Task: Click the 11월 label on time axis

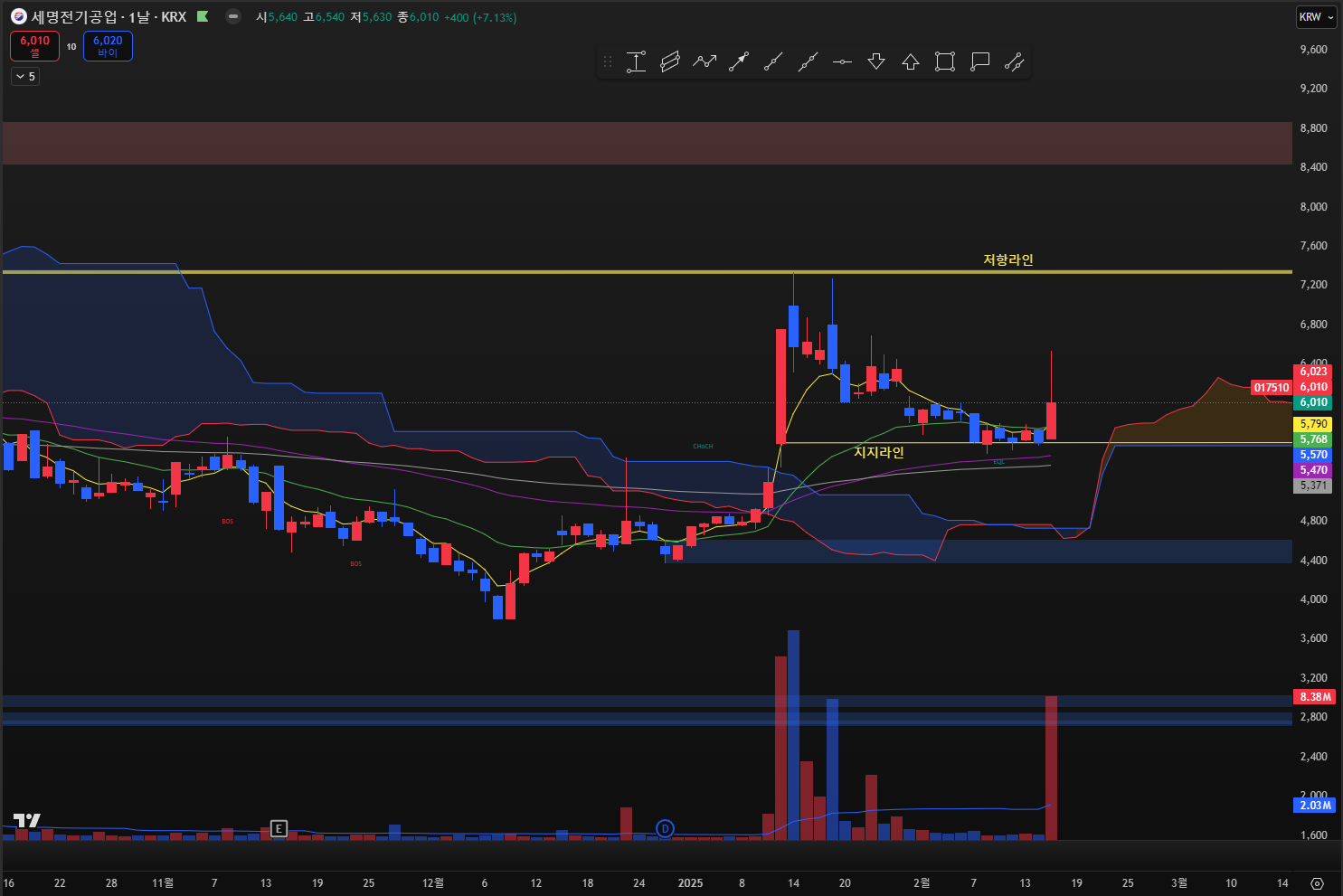Action: (x=163, y=883)
